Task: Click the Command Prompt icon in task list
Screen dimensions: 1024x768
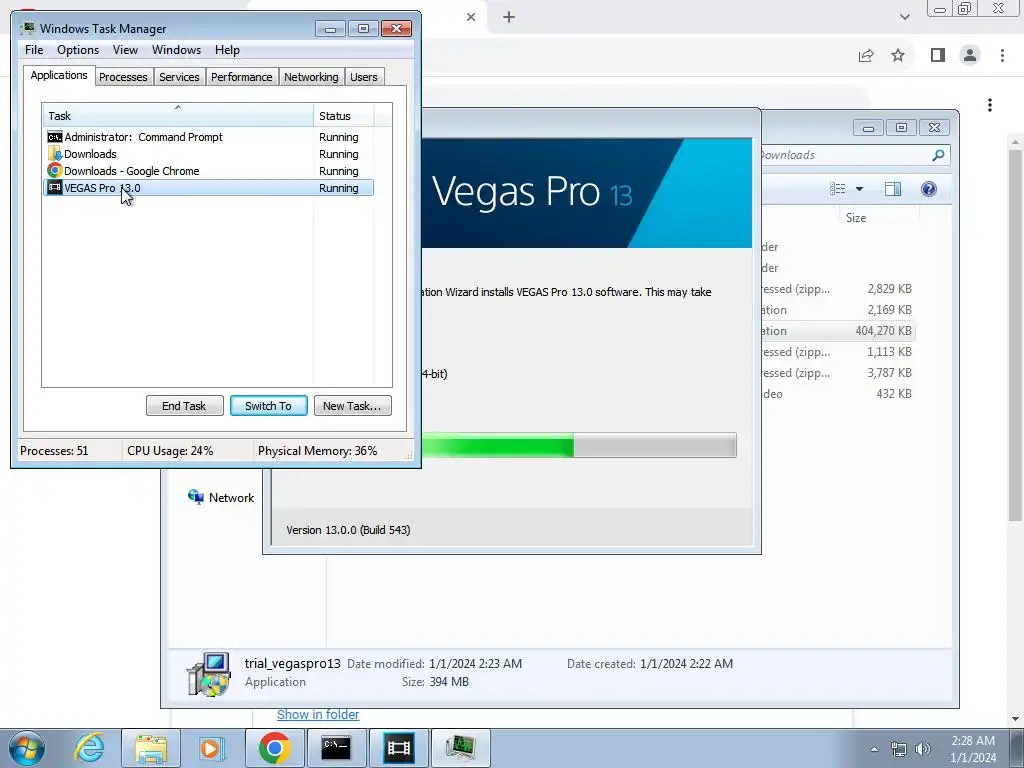Action: pyautogui.click(x=55, y=137)
